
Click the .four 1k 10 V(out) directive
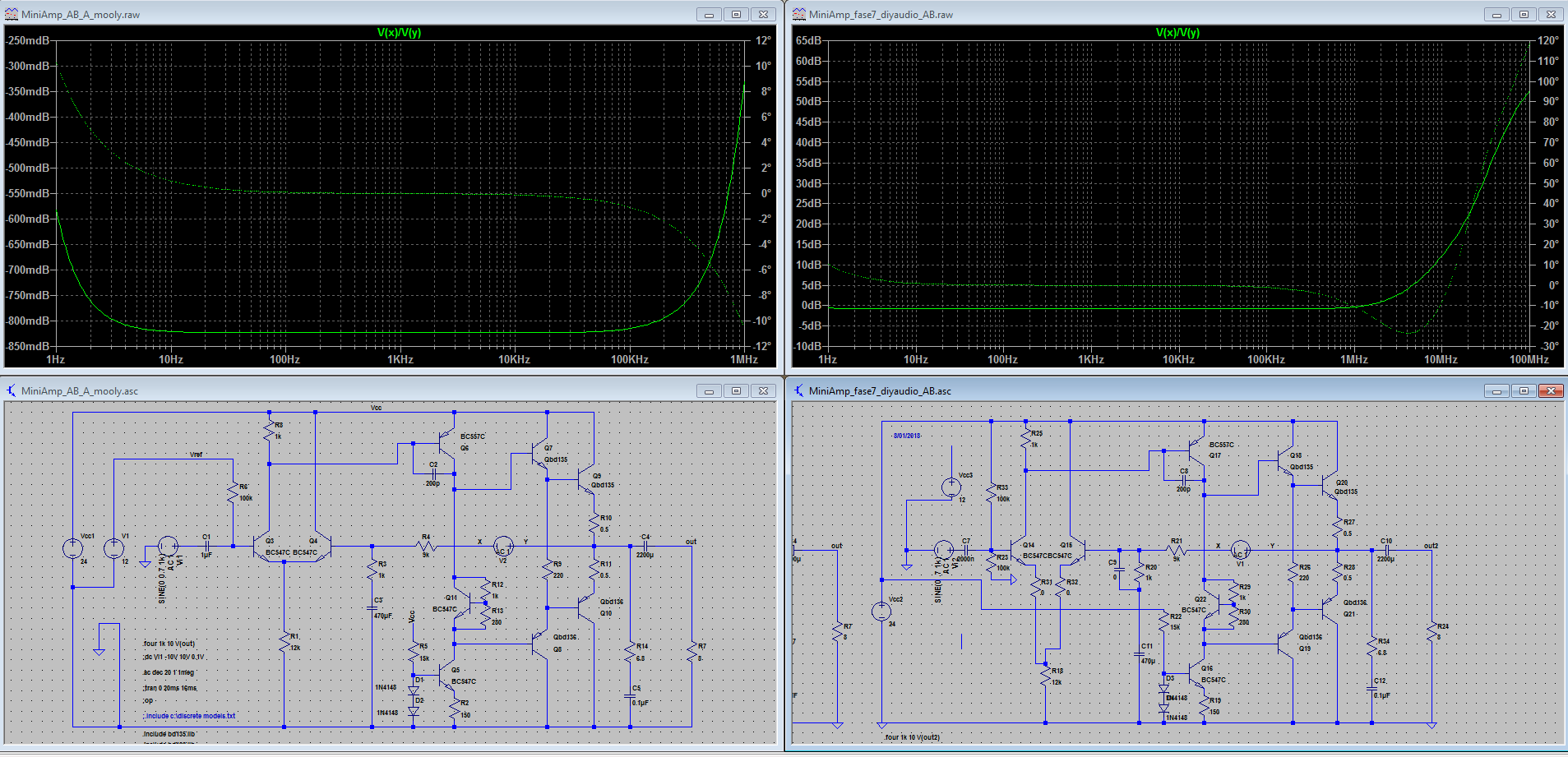pos(169,644)
